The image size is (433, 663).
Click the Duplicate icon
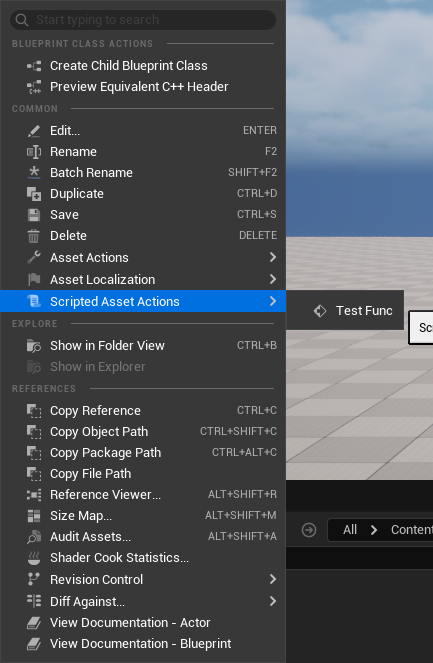point(34,194)
